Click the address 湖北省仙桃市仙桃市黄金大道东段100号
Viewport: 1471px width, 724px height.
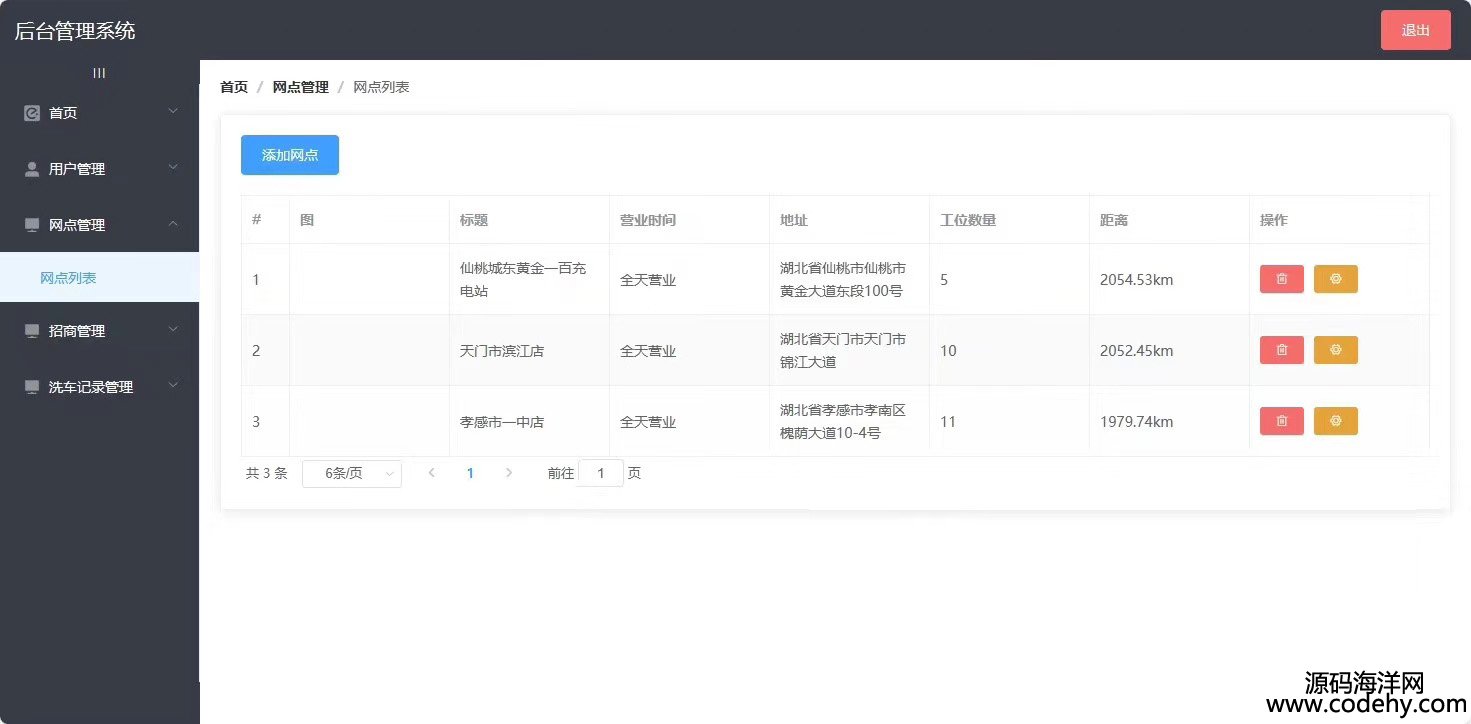(843, 280)
